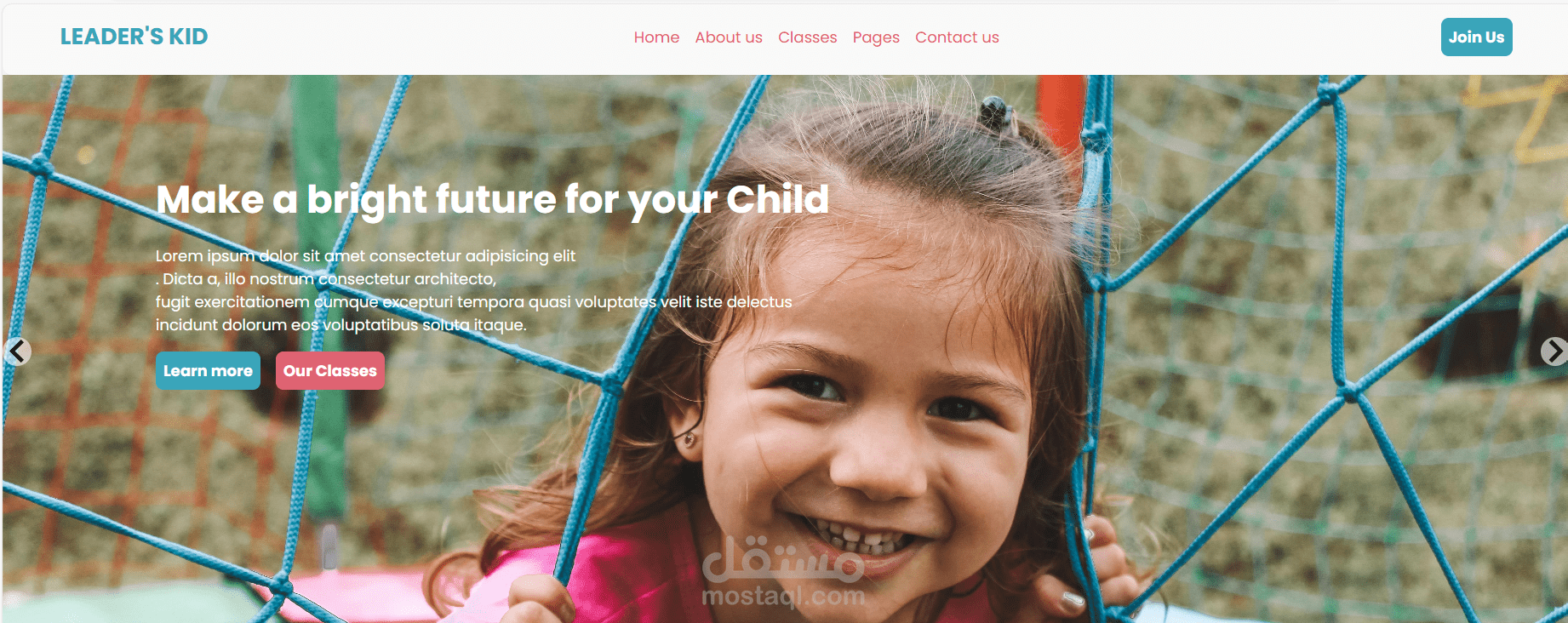Open the Home nav link
The width and height of the screenshot is (1568, 623).
tap(656, 37)
